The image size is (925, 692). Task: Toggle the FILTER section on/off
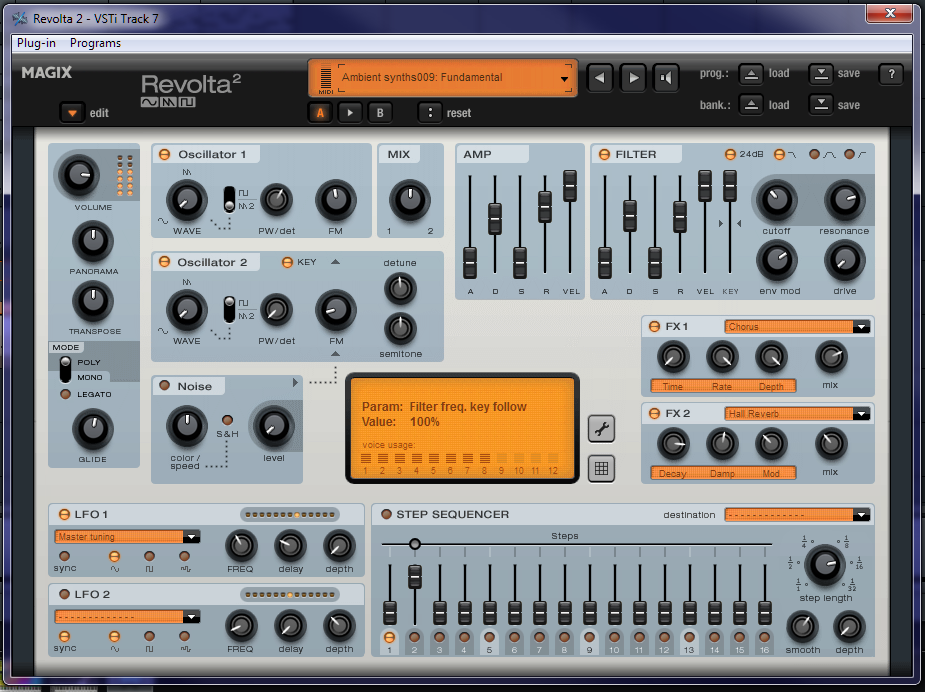pyautogui.click(x=604, y=155)
